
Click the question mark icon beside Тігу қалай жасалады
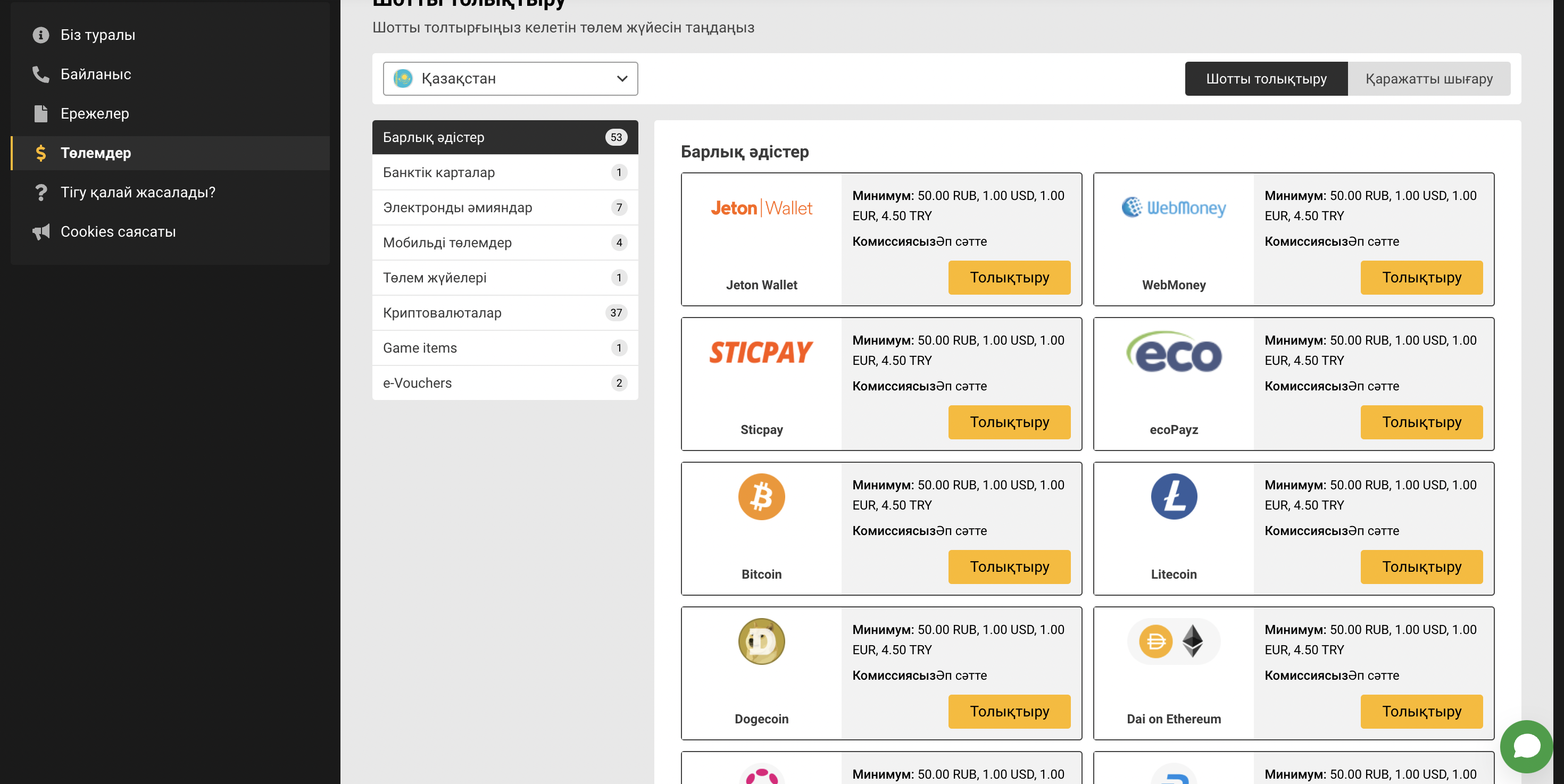click(x=40, y=193)
